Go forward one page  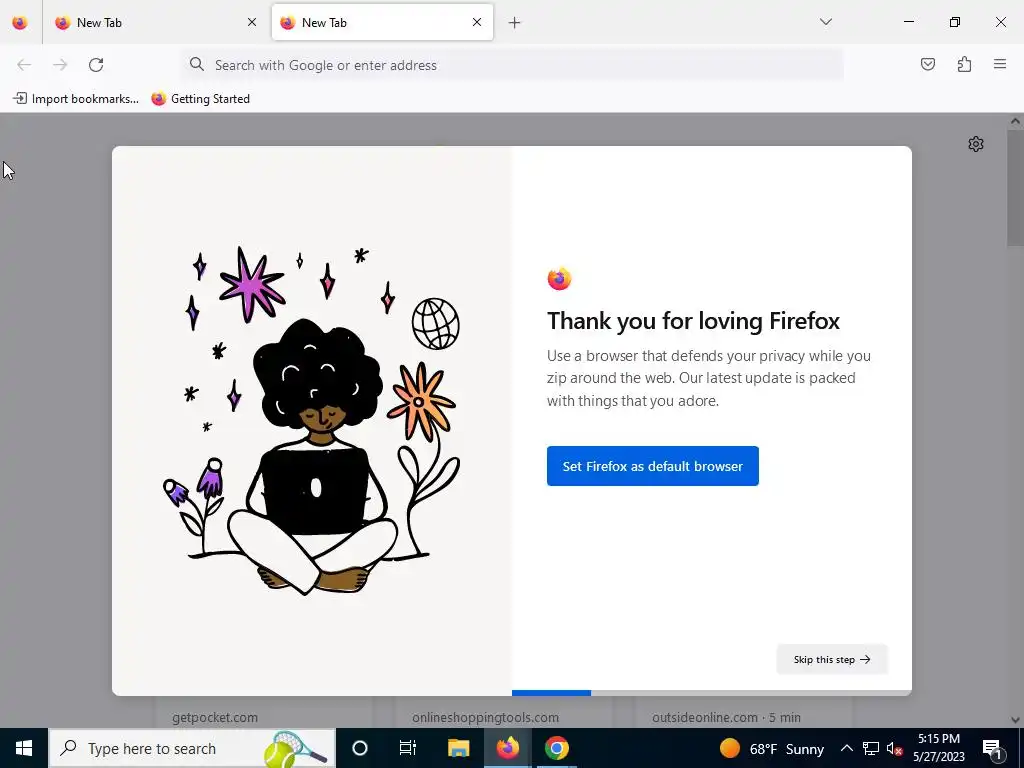[60, 65]
